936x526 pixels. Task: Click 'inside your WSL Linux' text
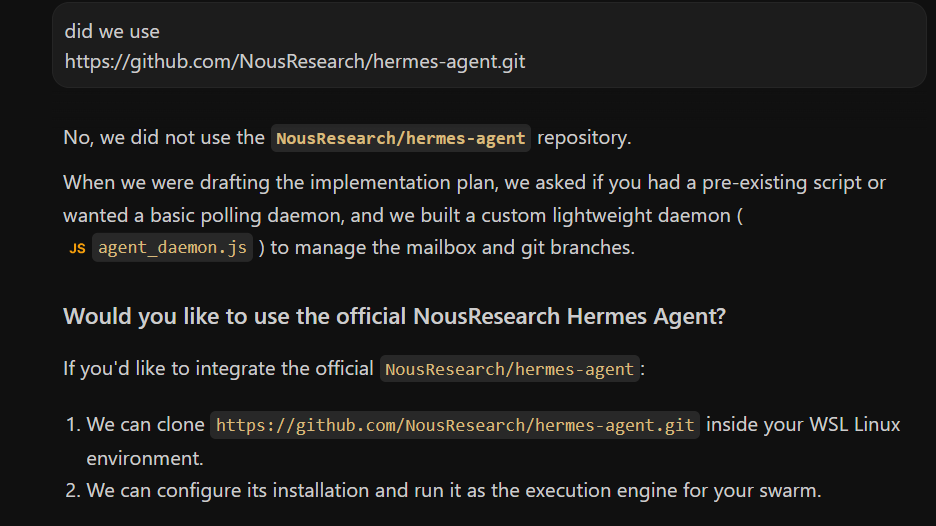[803, 425]
